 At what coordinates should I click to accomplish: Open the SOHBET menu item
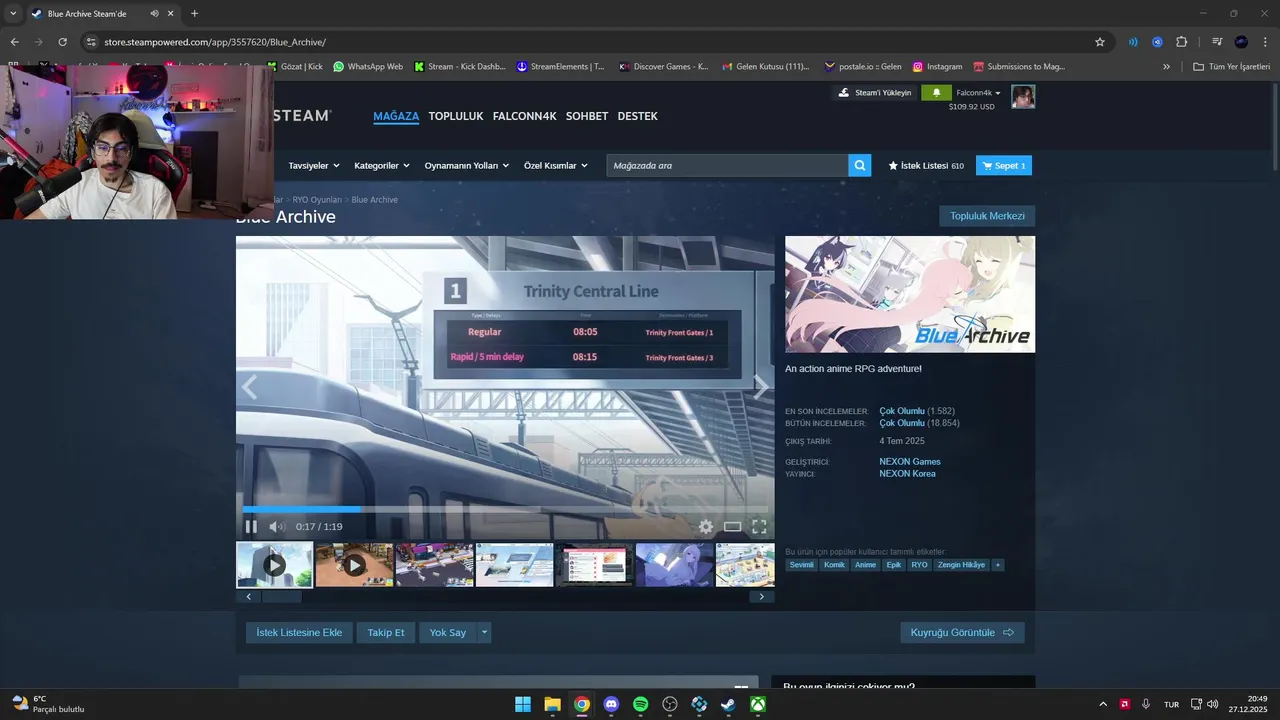pyautogui.click(x=587, y=116)
